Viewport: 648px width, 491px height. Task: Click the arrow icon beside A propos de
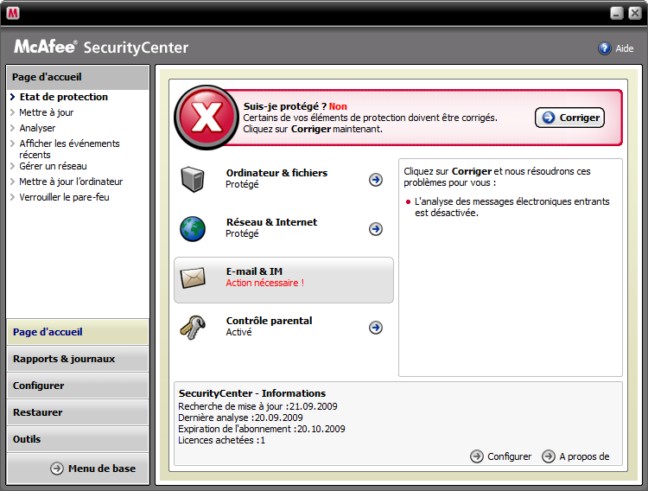pos(548,456)
